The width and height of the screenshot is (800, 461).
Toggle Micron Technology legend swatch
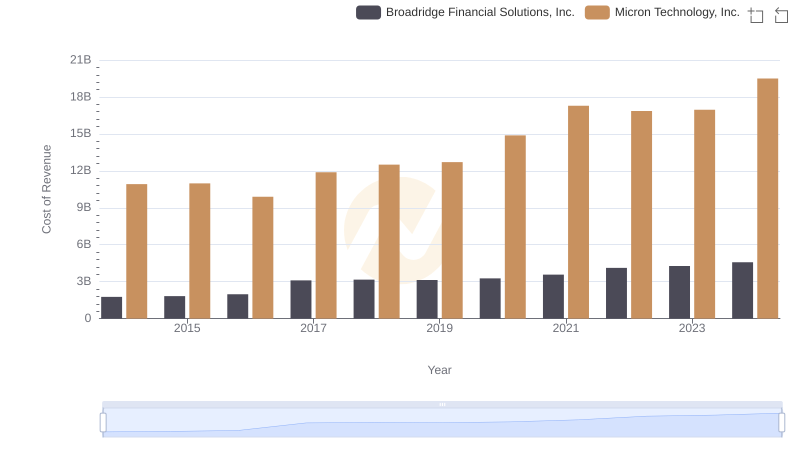click(597, 12)
